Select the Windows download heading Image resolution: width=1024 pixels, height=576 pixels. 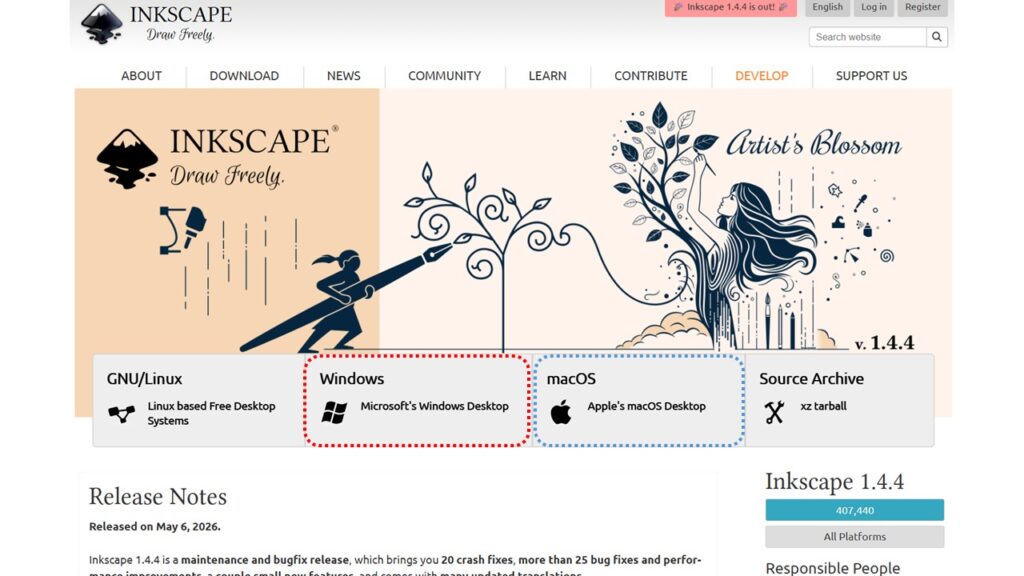tap(351, 379)
